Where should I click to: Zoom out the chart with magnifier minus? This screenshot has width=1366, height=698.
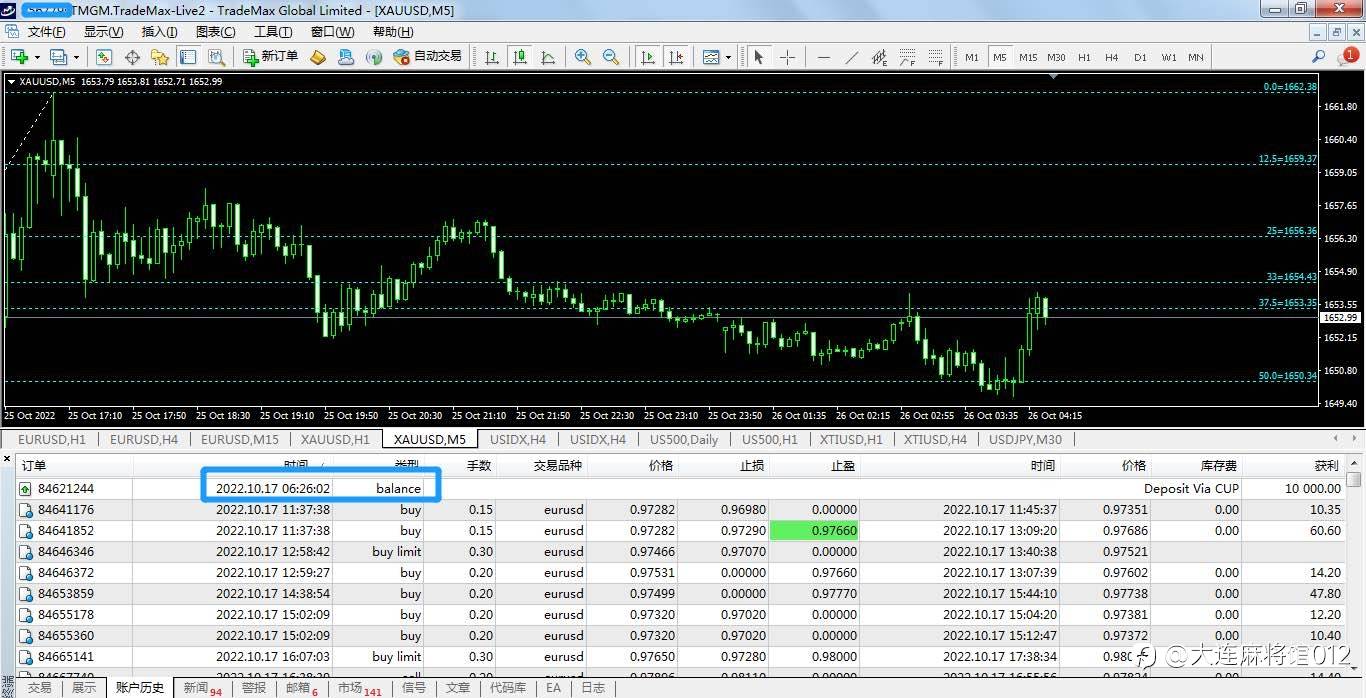611,57
